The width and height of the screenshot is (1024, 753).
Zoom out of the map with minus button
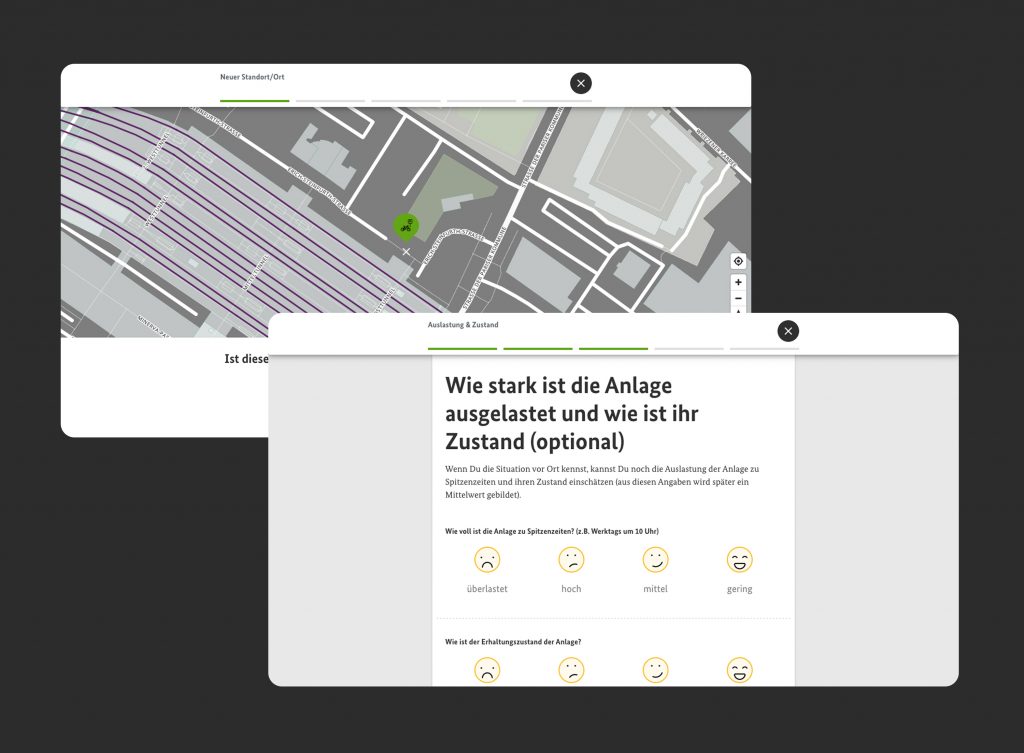click(738, 298)
